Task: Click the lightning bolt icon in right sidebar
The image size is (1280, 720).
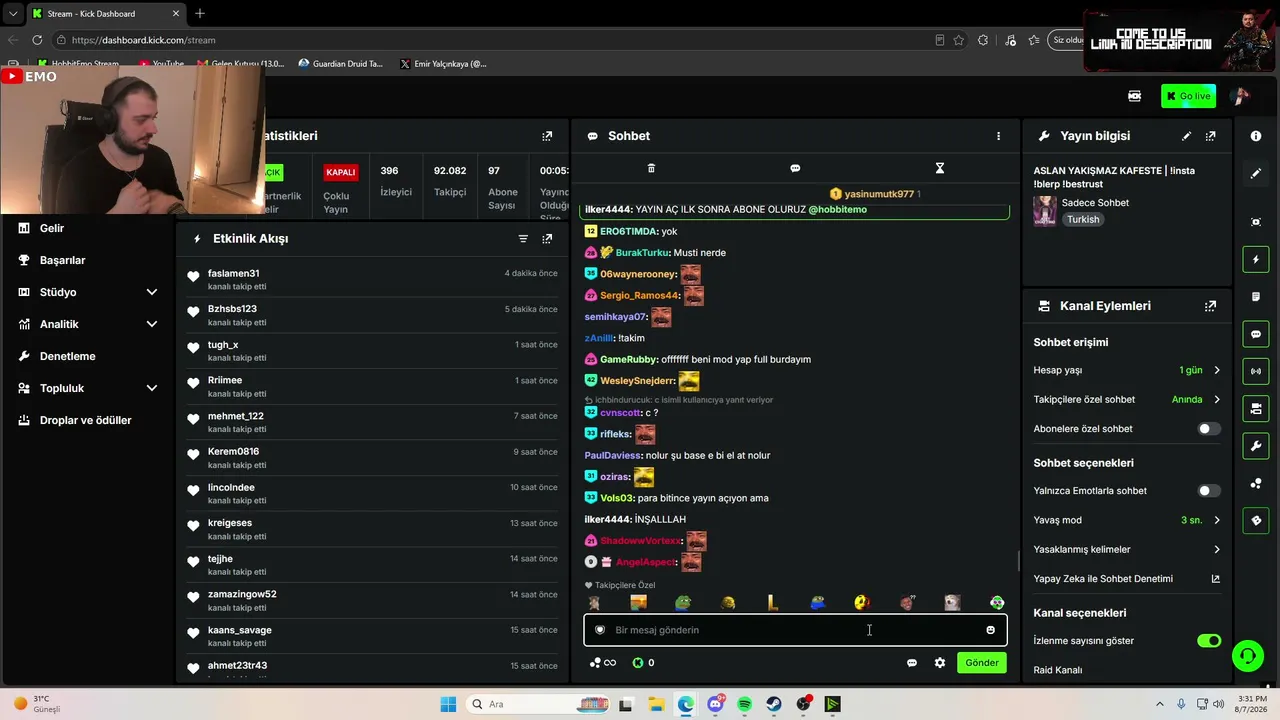Action: click(1256, 260)
